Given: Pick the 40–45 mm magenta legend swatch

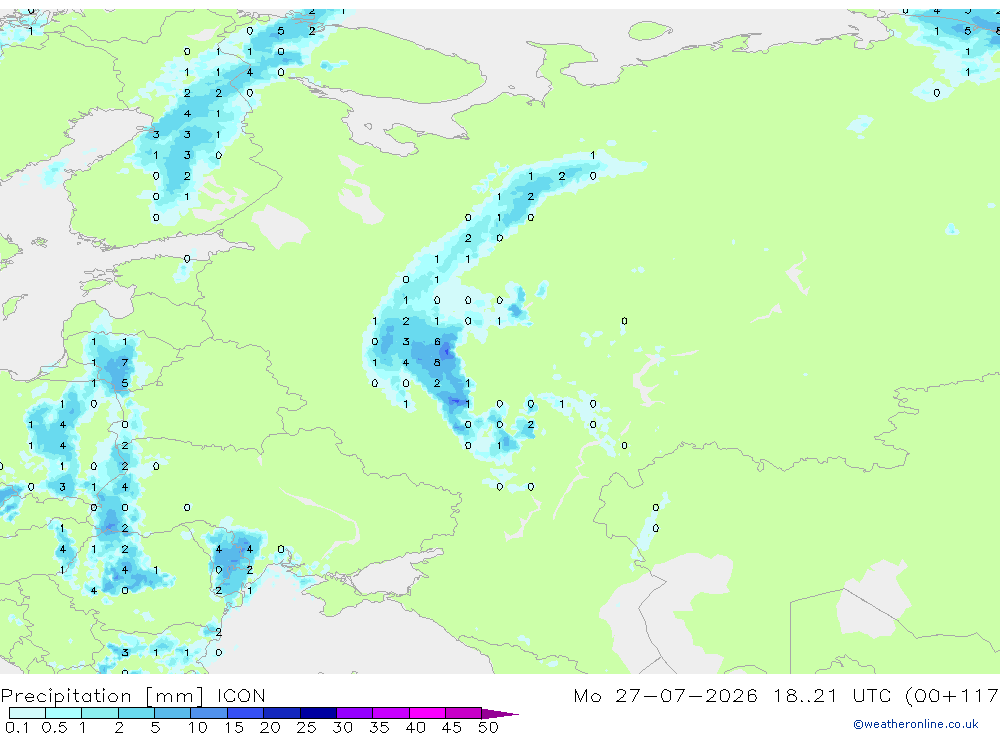Looking at the screenshot, I should 427,713.
